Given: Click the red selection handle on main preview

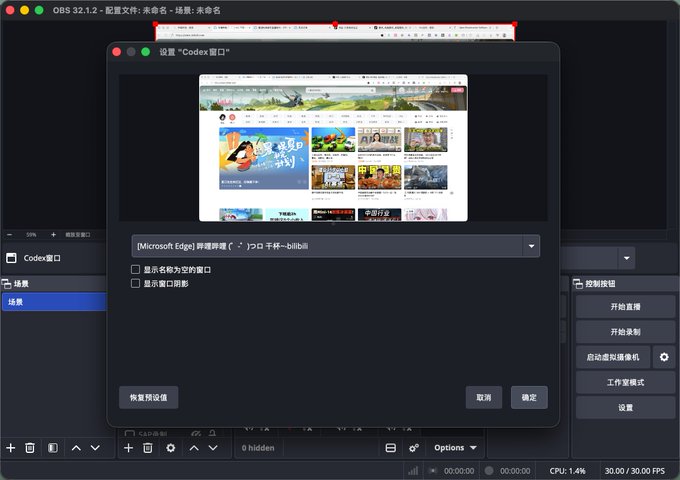Looking at the screenshot, I should 335,23.
